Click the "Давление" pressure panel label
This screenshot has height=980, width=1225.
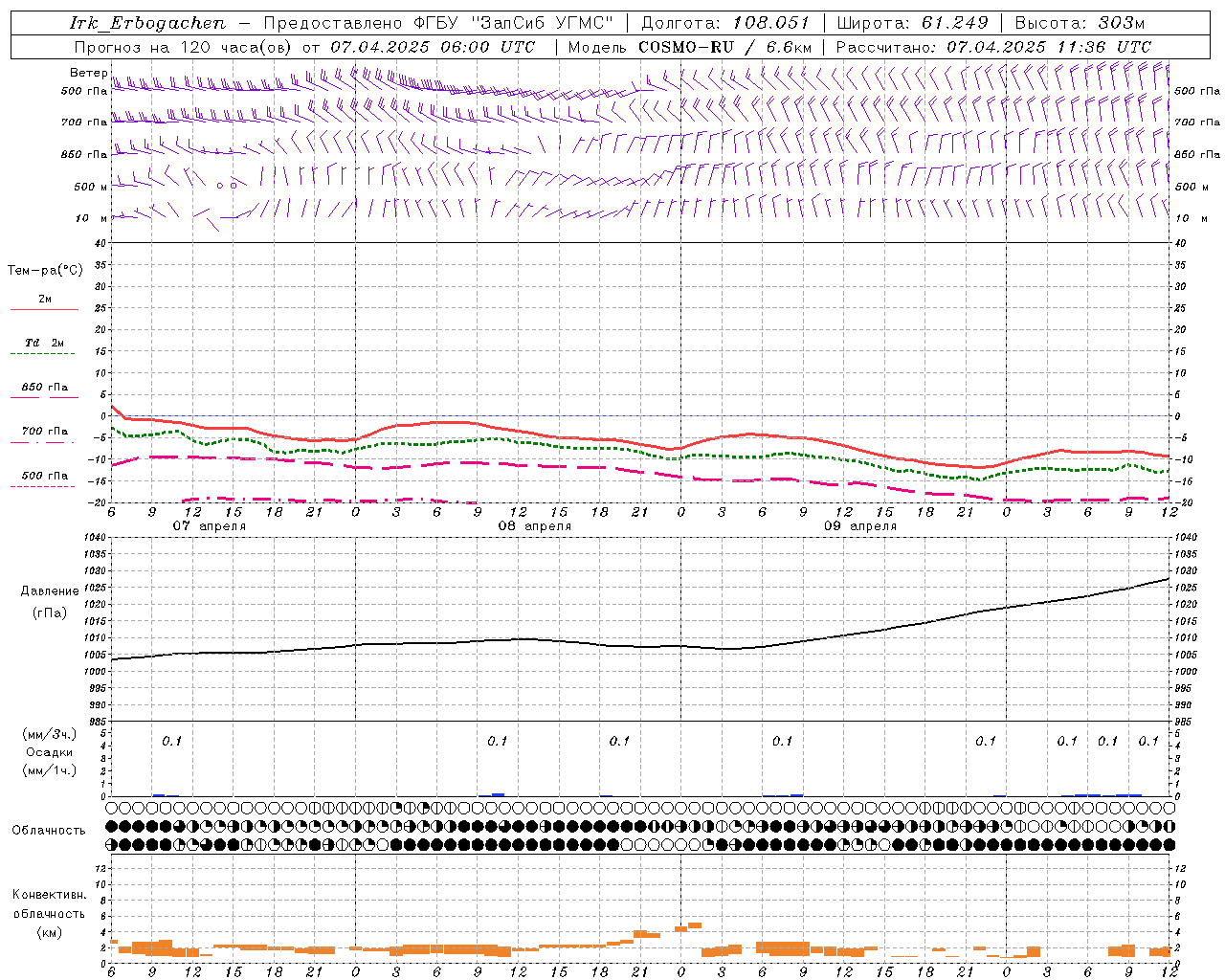(50, 591)
